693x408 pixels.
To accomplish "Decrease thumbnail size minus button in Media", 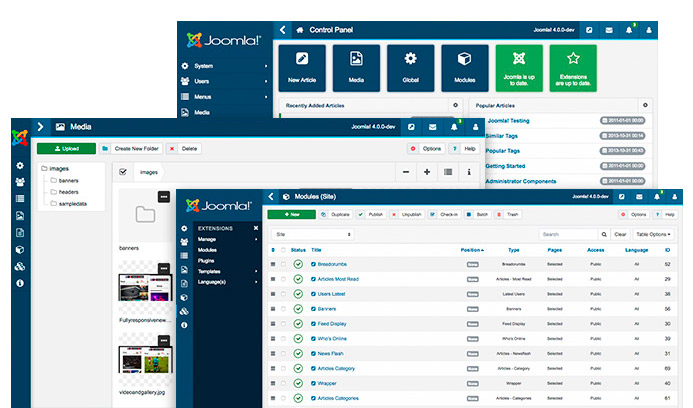I will tap(406, 172).
